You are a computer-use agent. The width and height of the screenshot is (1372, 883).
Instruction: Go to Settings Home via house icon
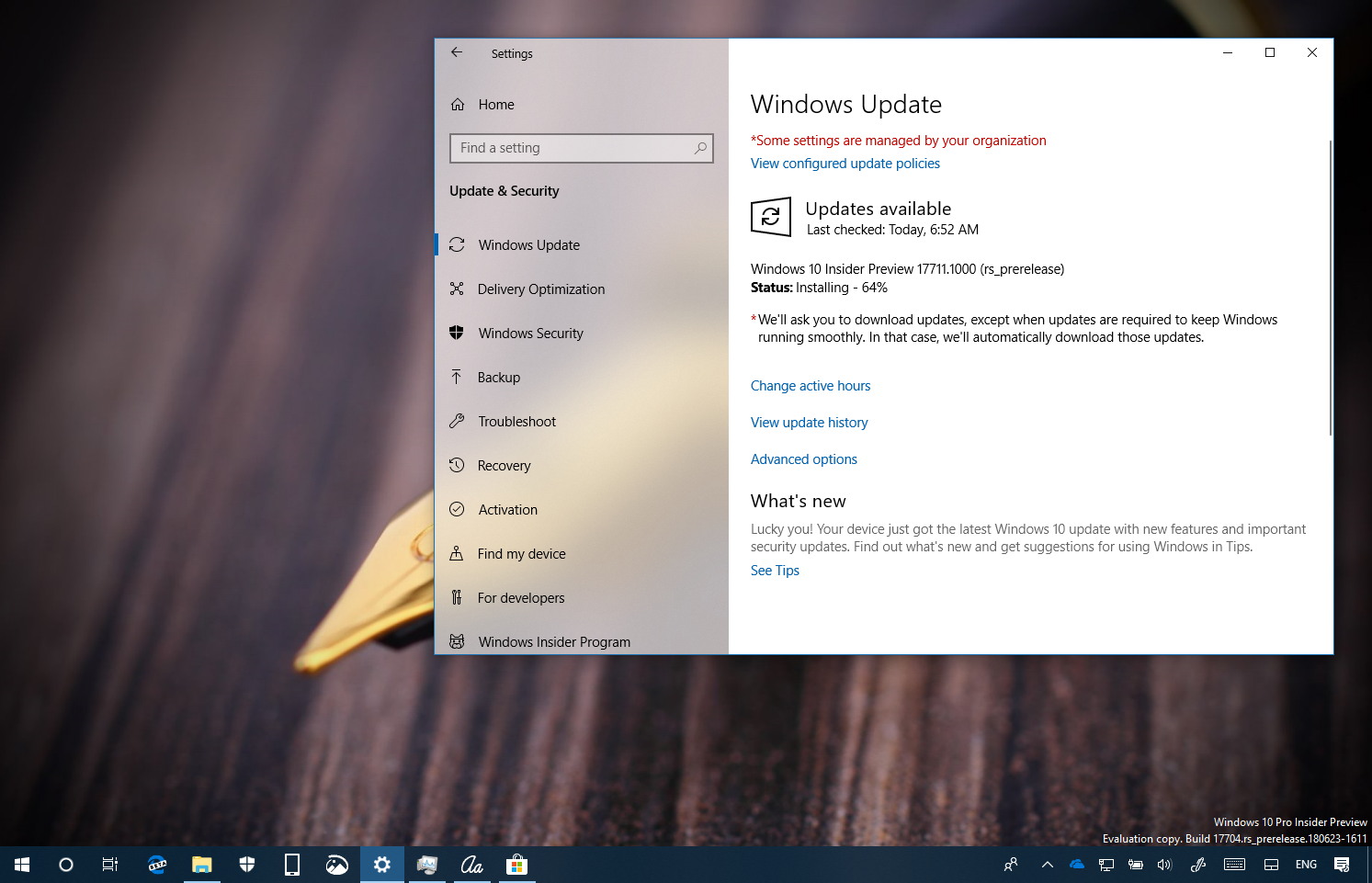click(x=459, y=104)
